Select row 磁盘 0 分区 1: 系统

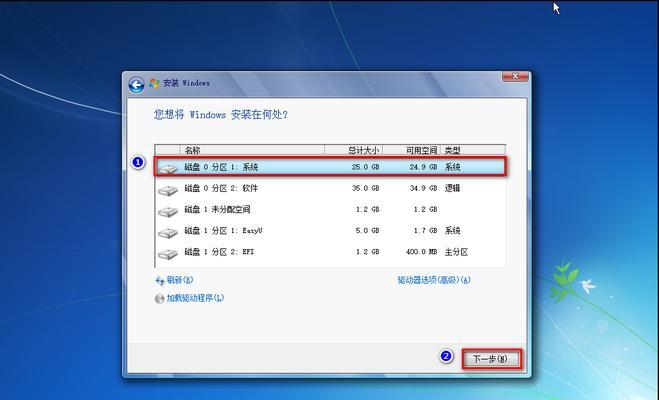[330, 167]
